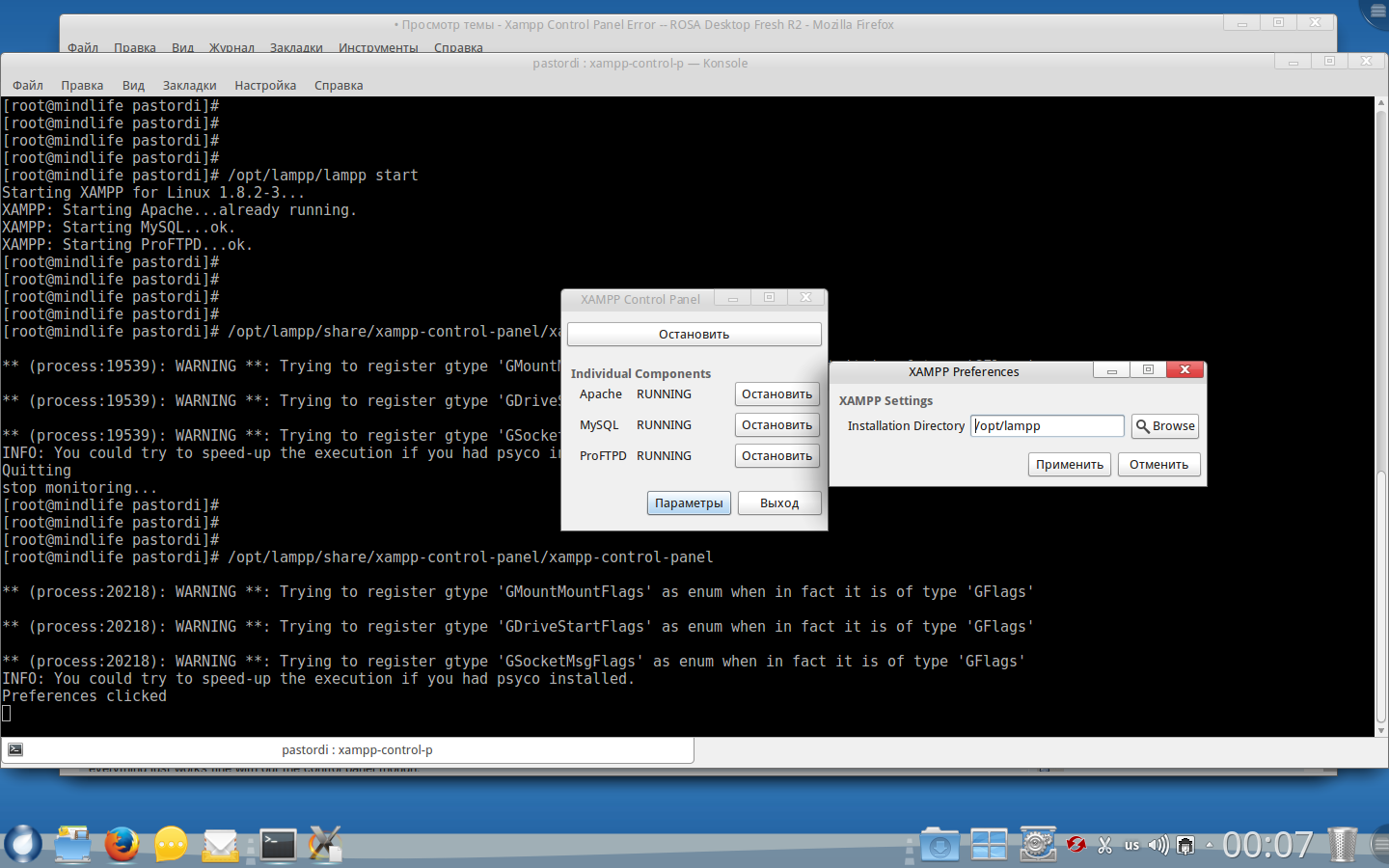
Task: Click the 'XAMPP: Starting MySQL...ok.' terminal line
Action: pos(119,227)
